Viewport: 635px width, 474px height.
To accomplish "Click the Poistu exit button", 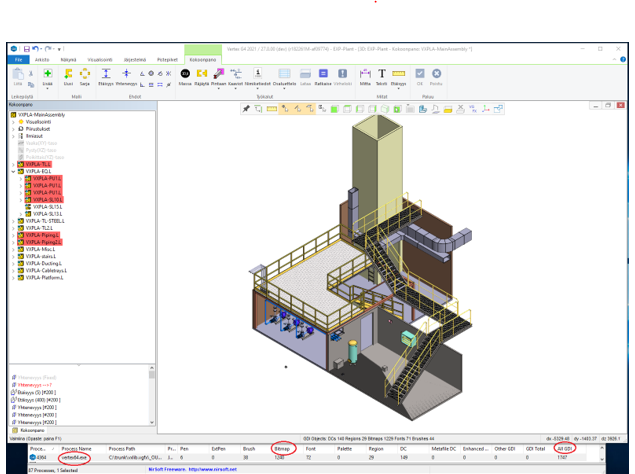I will [437, 75].
